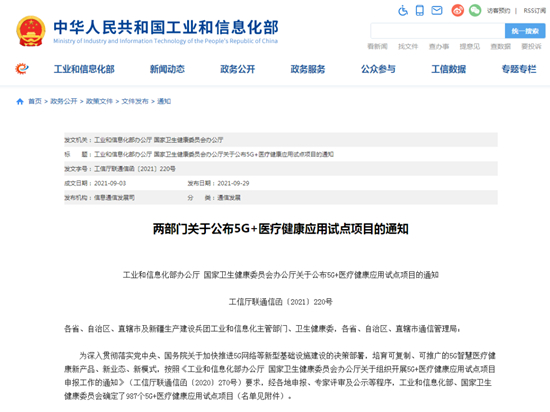This screenshot has height=412, width=550.
Task: Click the RSS订阅 link
Action: click(x=535, y=11)
